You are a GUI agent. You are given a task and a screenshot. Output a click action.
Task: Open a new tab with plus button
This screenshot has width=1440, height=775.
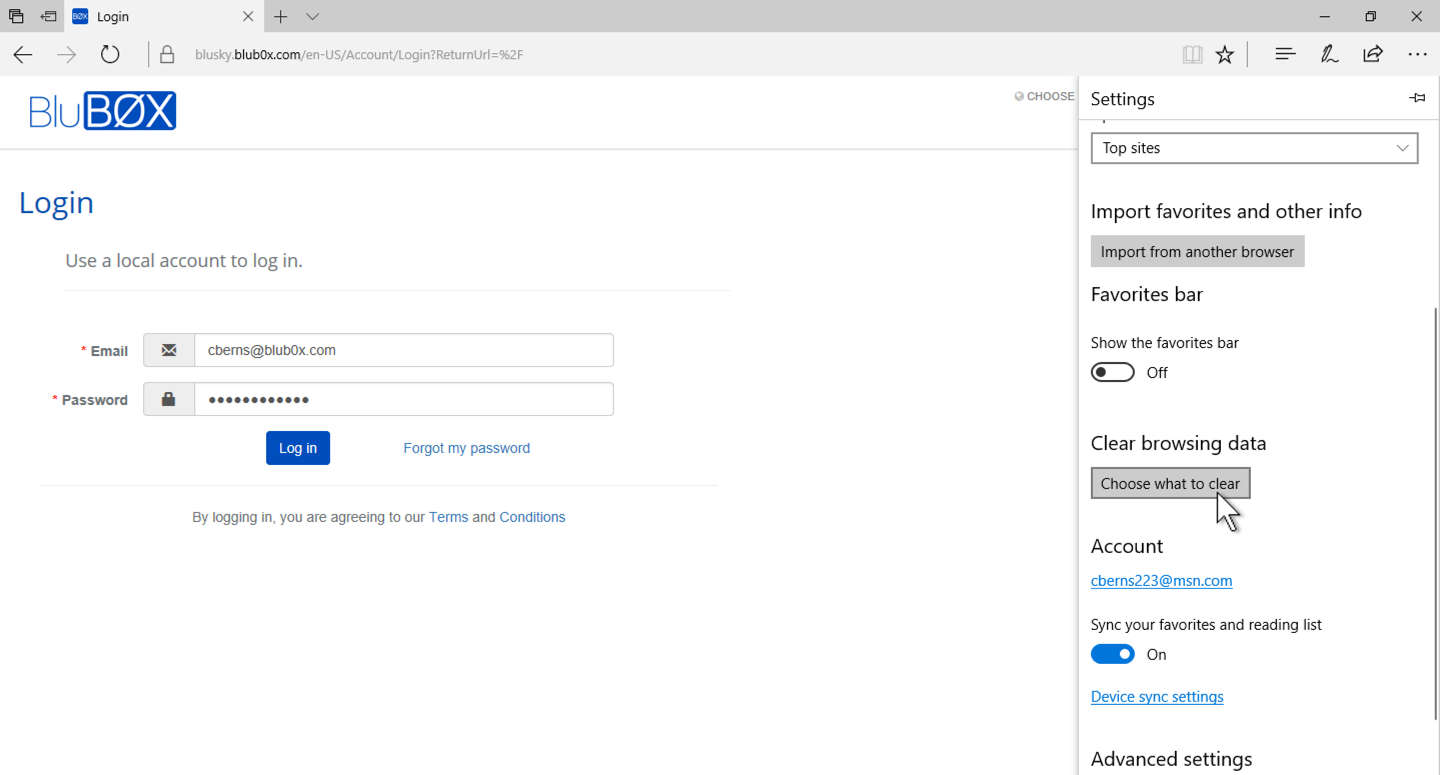(x=281, y=17)
